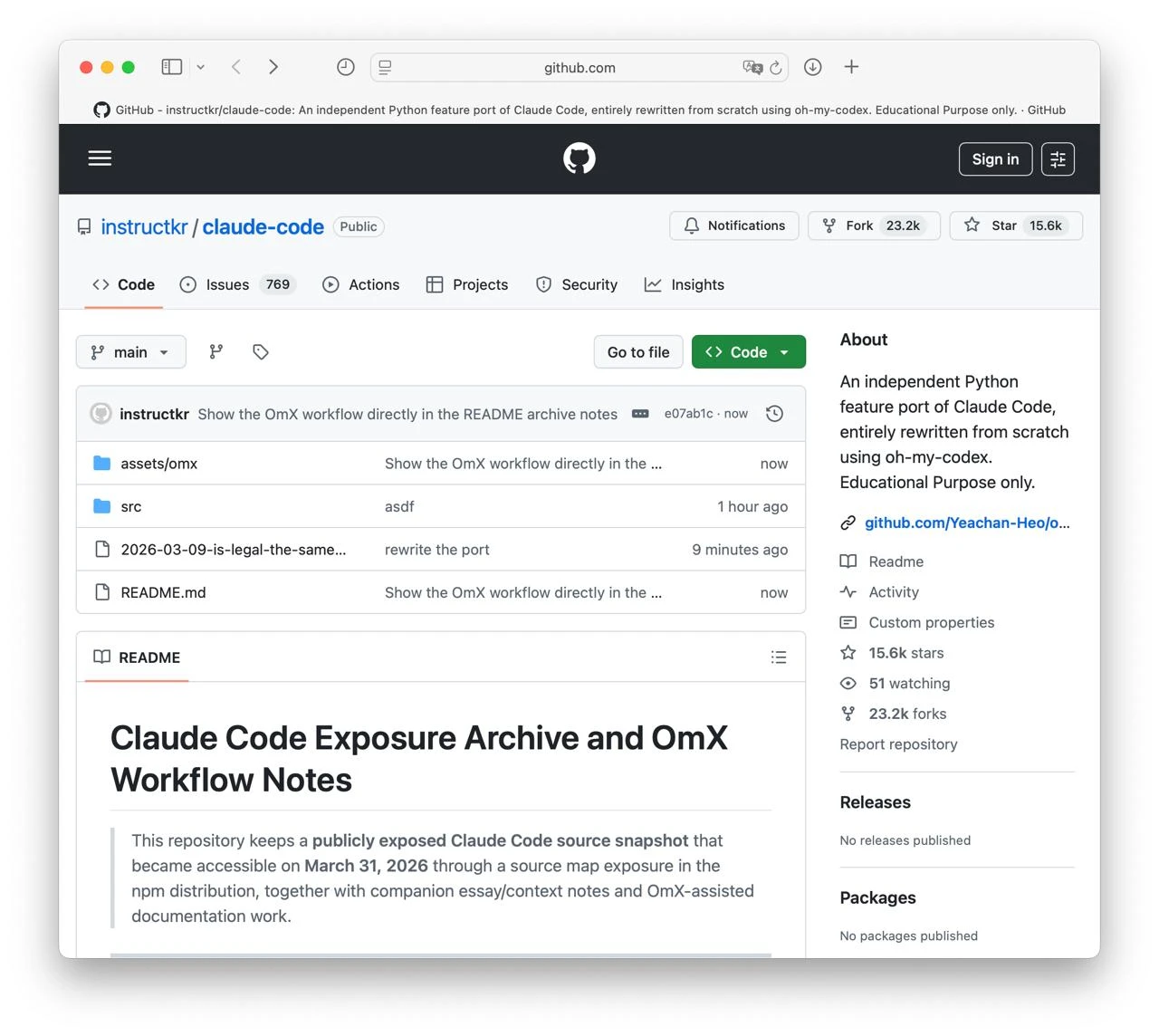The image size is (1159, 1036).
Task: Switch to the Security tab
Action: coord(577,284)
